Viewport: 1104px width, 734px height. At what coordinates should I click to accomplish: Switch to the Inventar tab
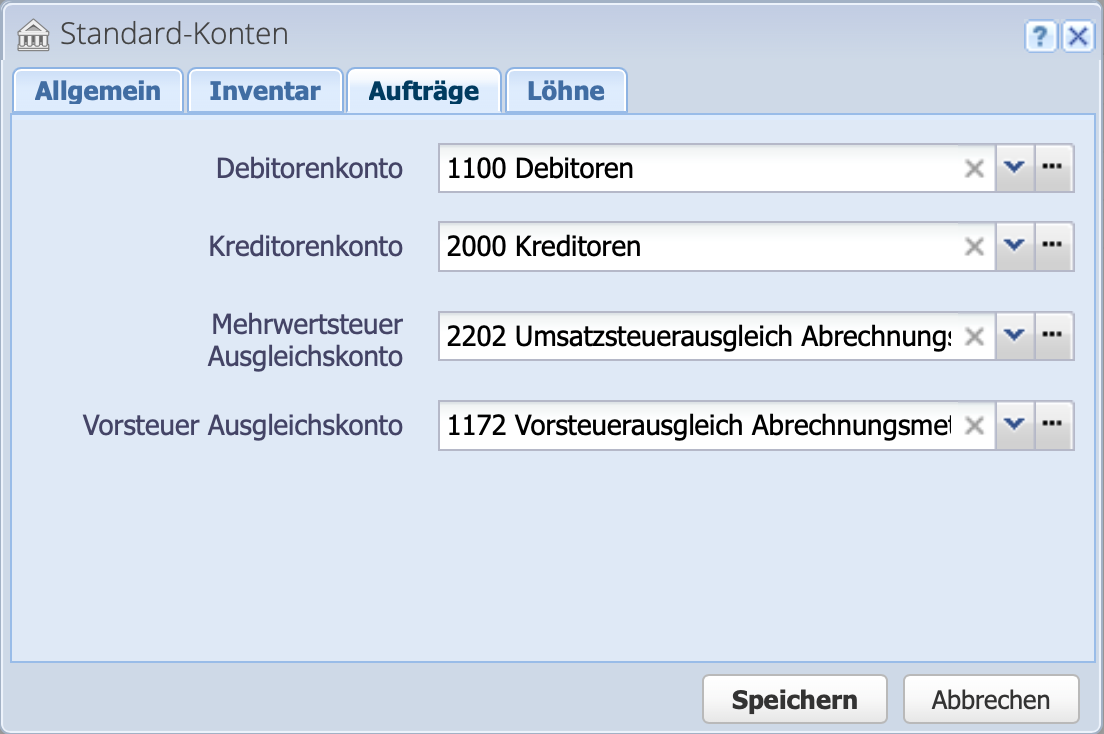point(264,90)
